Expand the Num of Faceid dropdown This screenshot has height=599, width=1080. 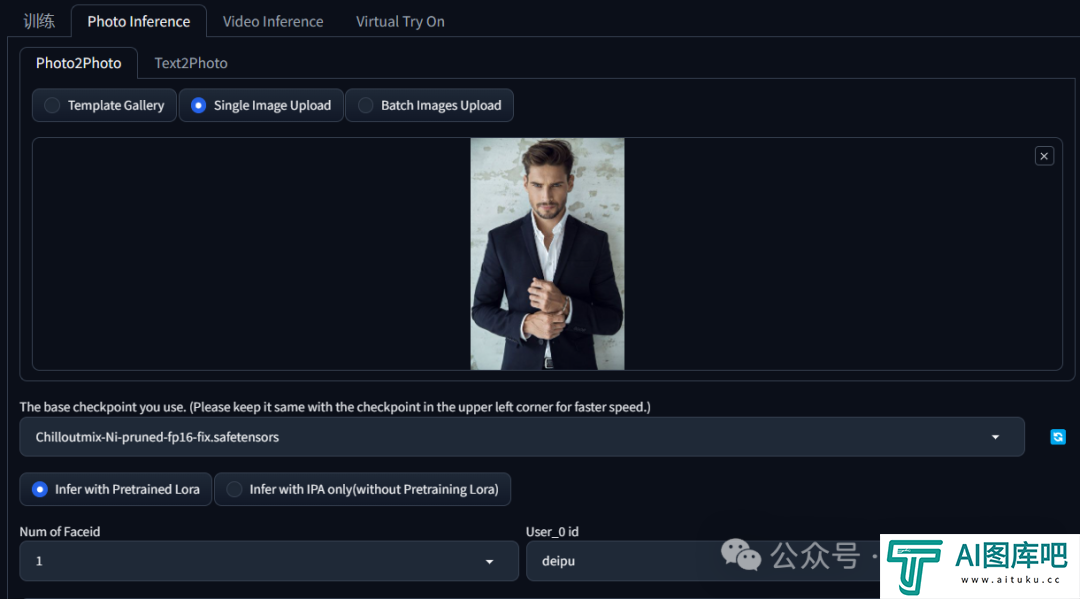coord(269,561)
